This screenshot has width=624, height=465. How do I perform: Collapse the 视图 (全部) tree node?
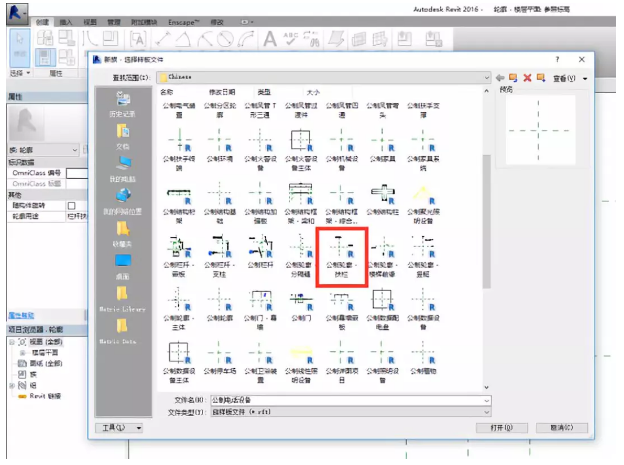point(12,342)
